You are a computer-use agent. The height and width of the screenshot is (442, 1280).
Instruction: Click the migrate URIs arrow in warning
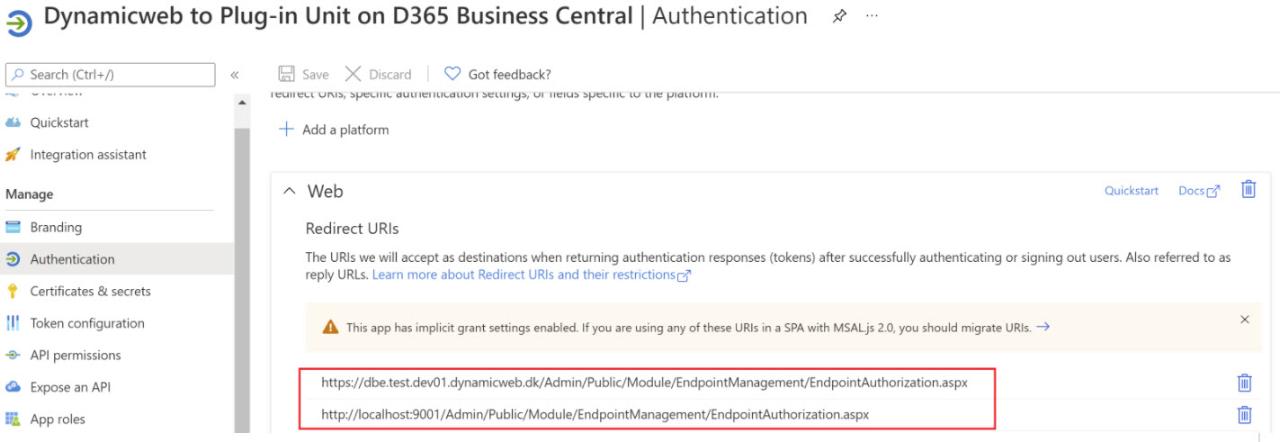1043,327
